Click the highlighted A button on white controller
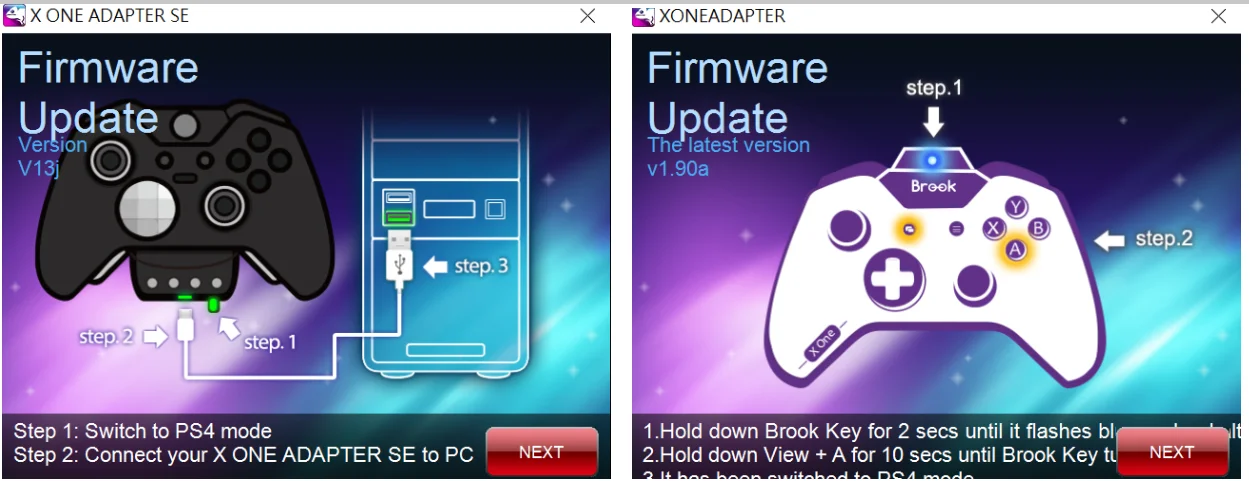Image resolution: width=1249 pixels, height=481 pixels. (x=1015, y=249)
